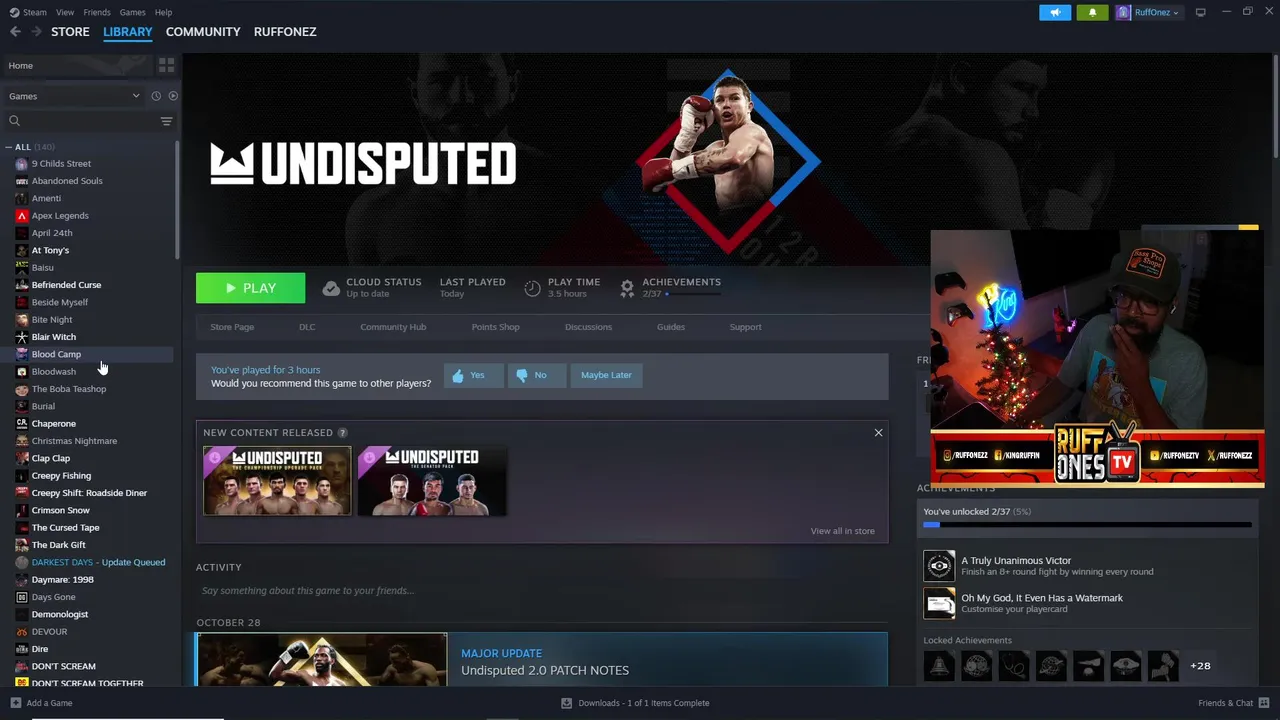Image resolution: width=1280 pixels, height=720 pixels.
Task: Click the library list scrollbar
Action: click(x=178, y=200)
